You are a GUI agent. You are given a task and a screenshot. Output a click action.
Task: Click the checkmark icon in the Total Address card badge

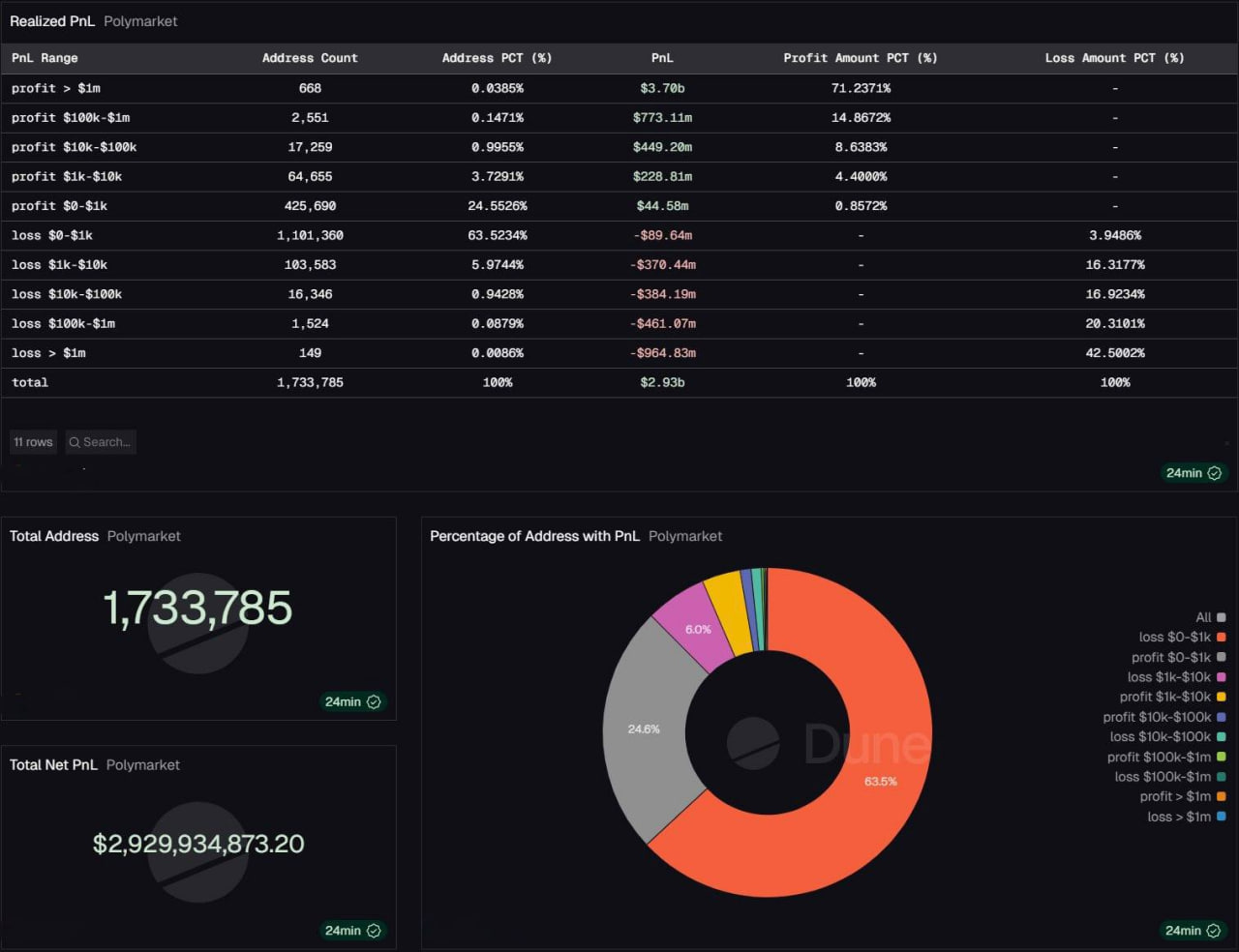pyautogui.click(x=376, y=702)
